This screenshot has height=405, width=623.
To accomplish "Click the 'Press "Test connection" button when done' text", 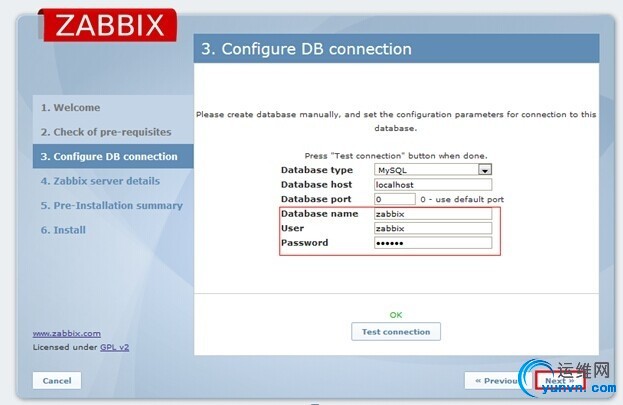I will 396,156.
